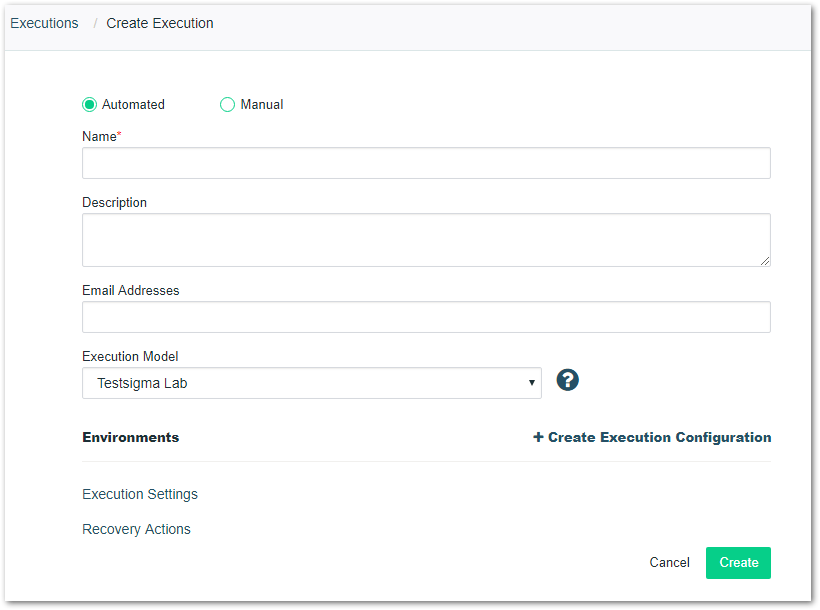Click the question mark help icon
Viewport: 820px width, 610px height.
pyautogui.click(x=568, y=380)
